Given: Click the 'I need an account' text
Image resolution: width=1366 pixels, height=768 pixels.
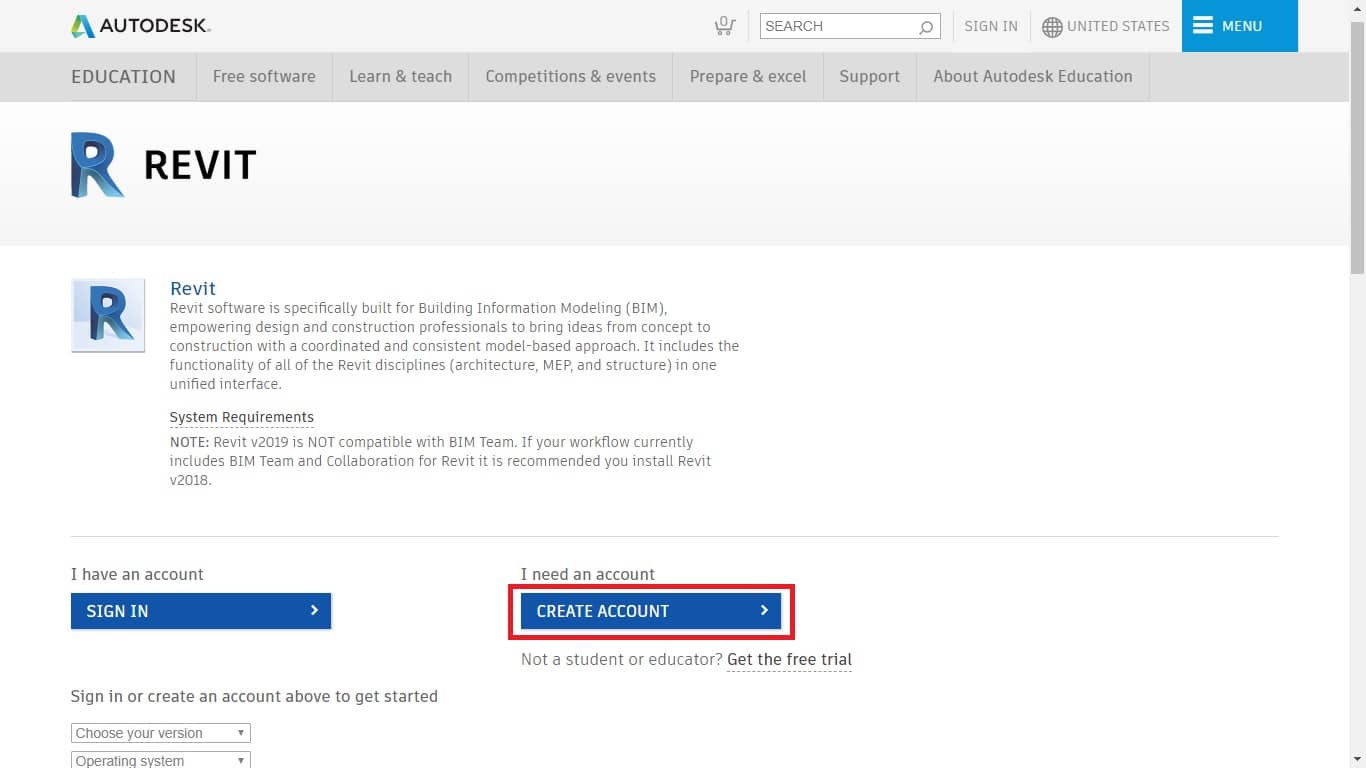Looking at the screenshot, I should (x=588, y=574).
